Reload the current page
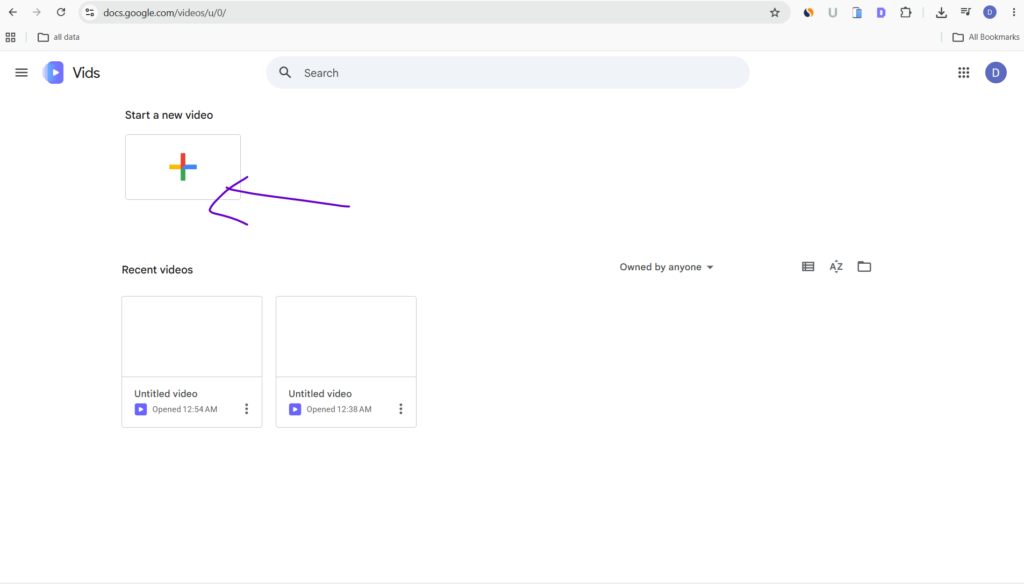Viewport: 1024px width, 584px height. [x=61, y=12]
